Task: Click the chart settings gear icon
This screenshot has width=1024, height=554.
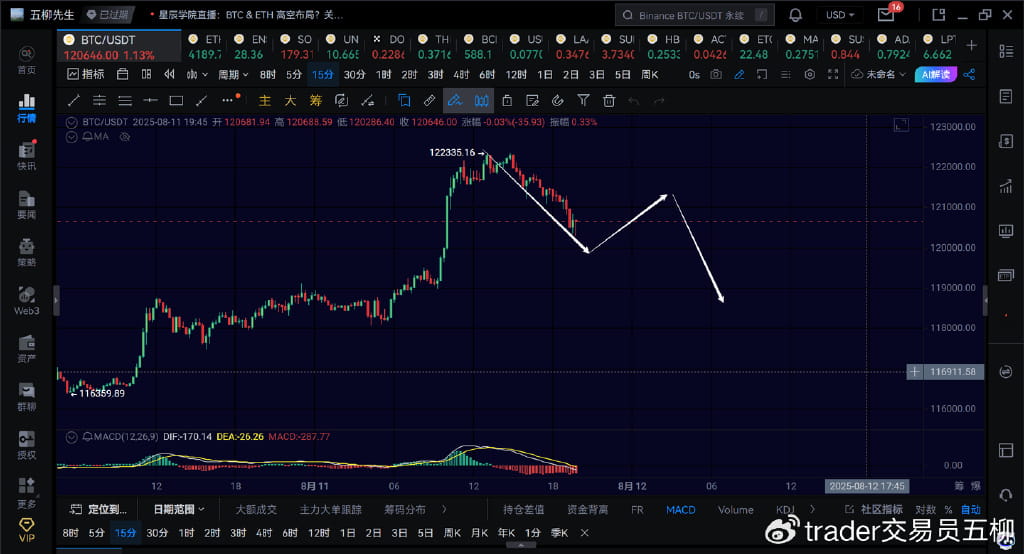Action: tap(809, 74)
